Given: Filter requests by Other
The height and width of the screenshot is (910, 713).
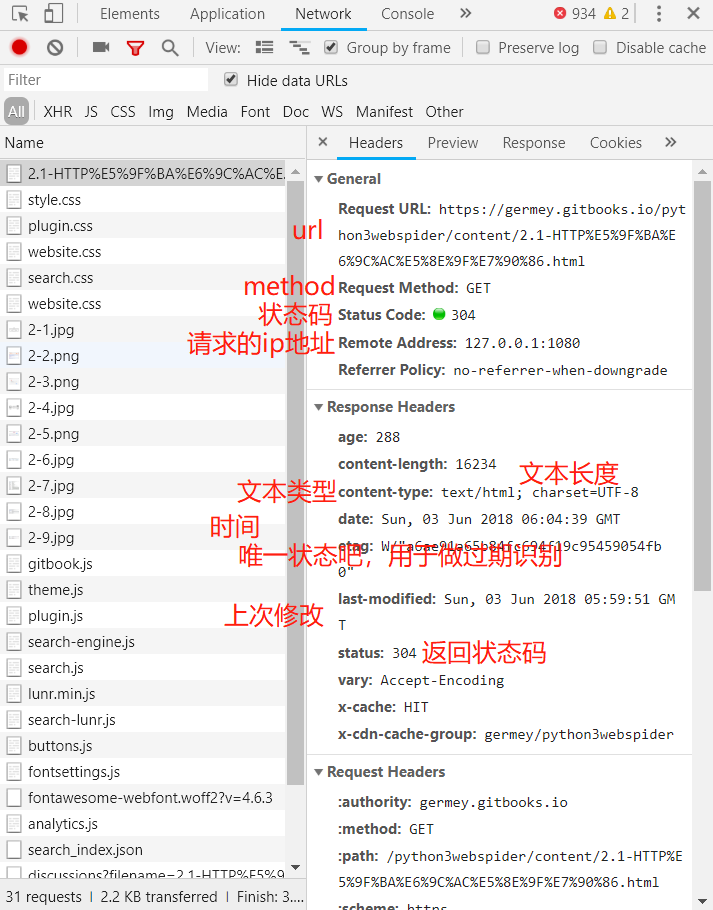Looking at the screenshot, I should (x=444, y=111).
